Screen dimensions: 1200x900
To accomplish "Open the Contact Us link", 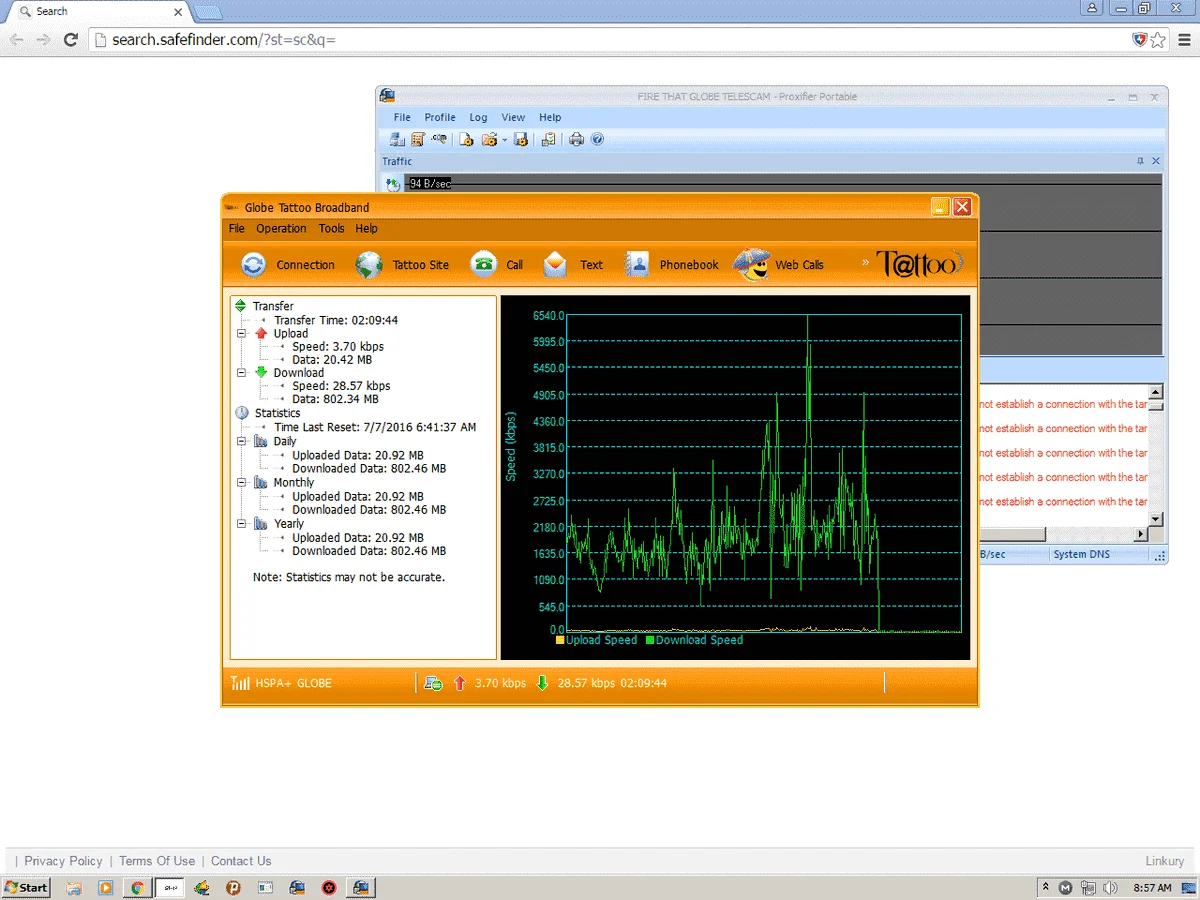I will pyautogui.click(x=241, y=861).
